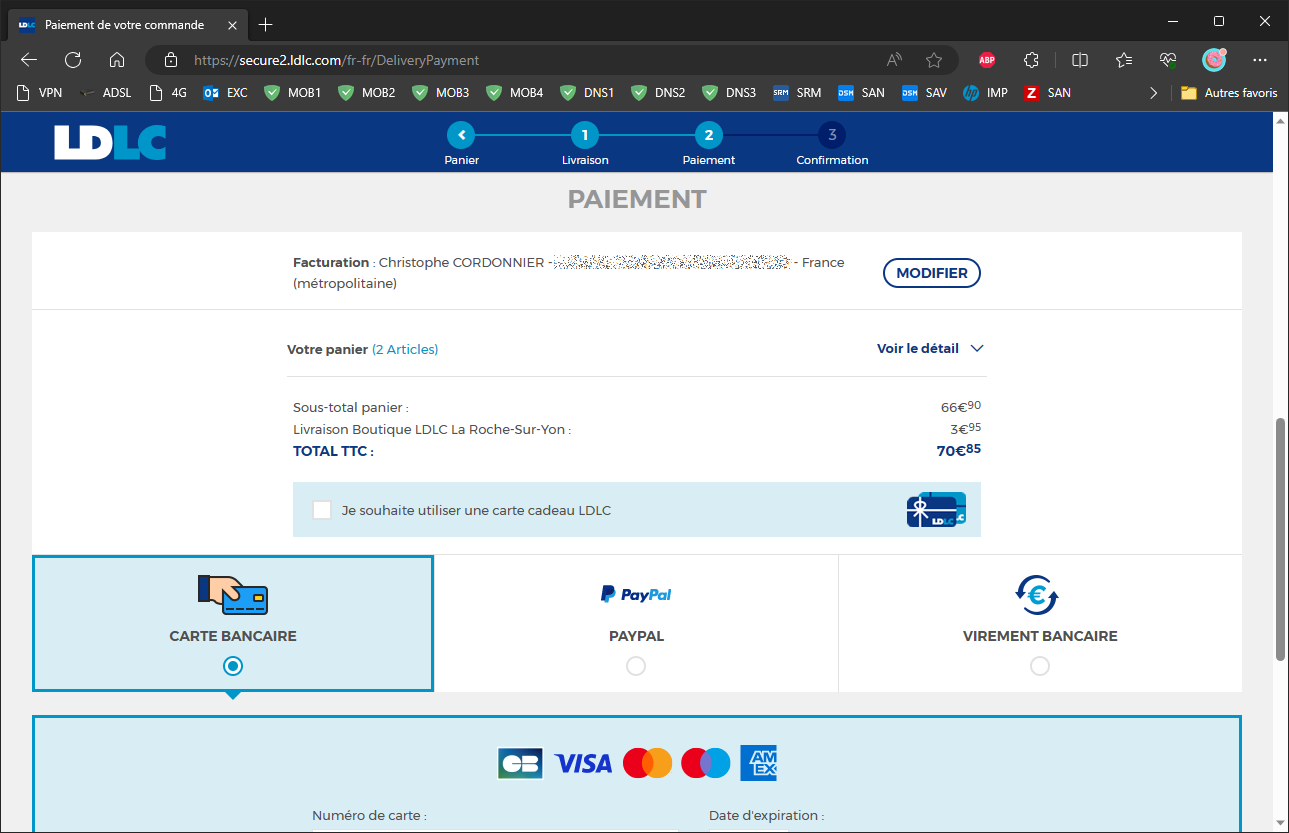Open Extensions puzzle icon
The height and width of the screenshot is (833, 1289).
coord(1032,60)
